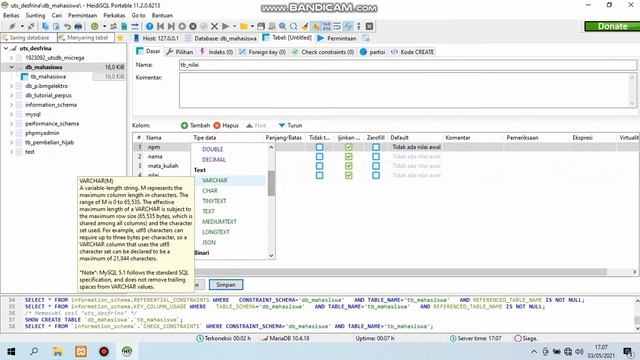Click the Donate button
Image resolution: width=640 pixels, height=360 pixels.
(x=612, y=26)
